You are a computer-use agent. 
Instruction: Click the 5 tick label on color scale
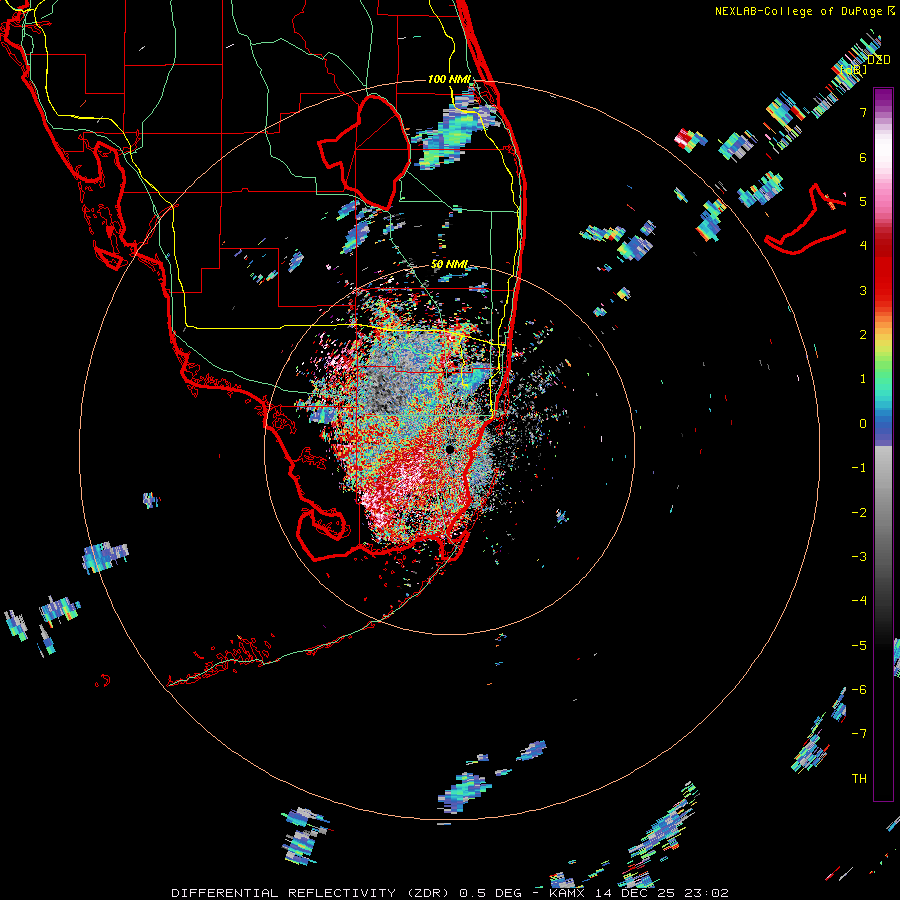(x=863, y=201)
